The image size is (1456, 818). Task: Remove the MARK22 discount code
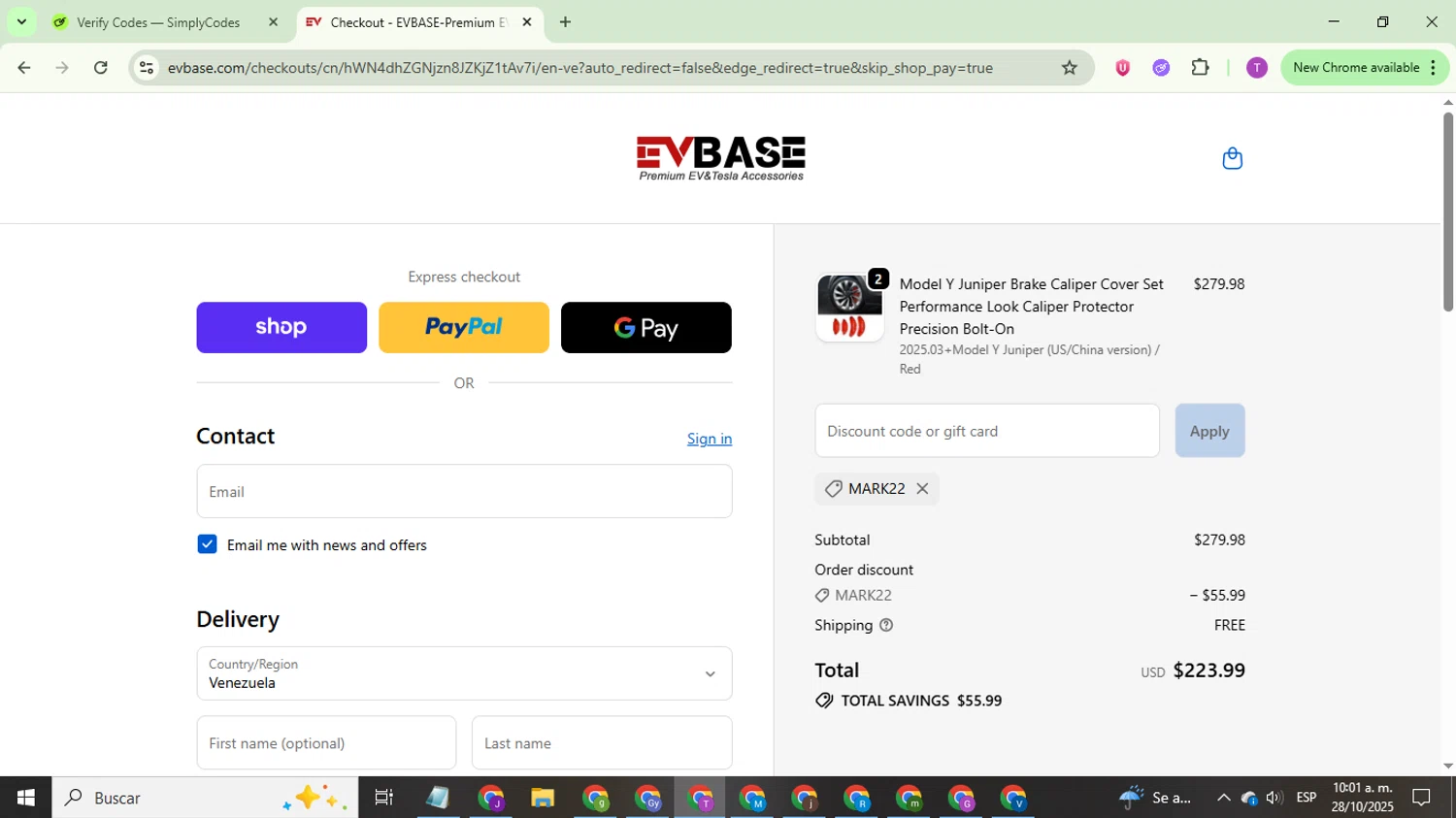(922, 489)
